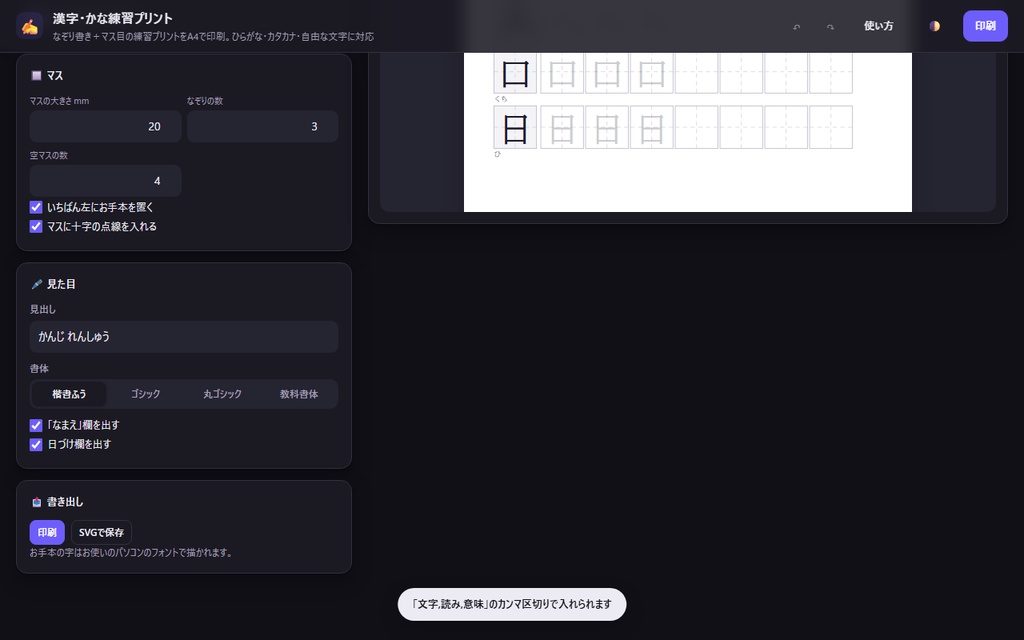The image size is (1024, 640).
Task: Click the ひ reading under 日 row
Action: (498, 154)
